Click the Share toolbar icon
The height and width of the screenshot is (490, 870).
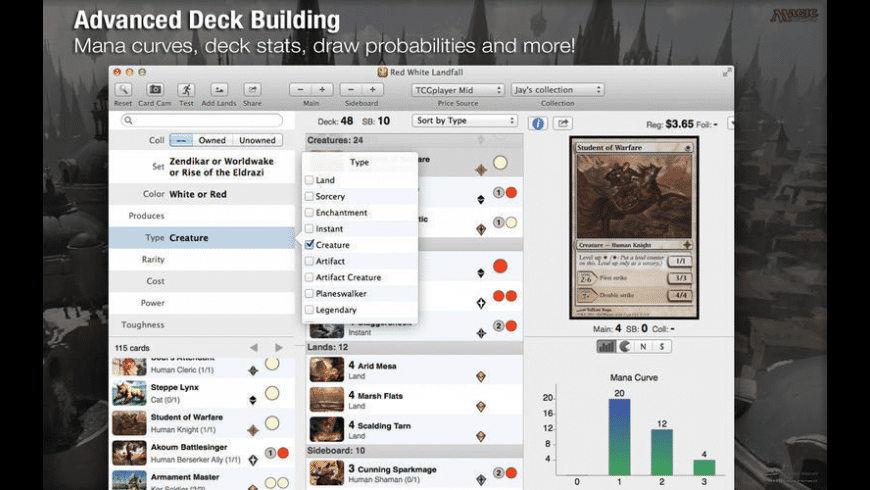click(252, 90)
